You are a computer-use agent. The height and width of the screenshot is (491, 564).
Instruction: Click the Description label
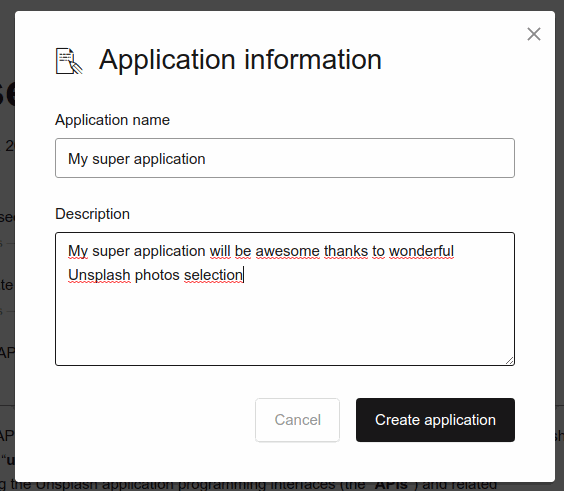pyautogui.click(x=92, y=214)
